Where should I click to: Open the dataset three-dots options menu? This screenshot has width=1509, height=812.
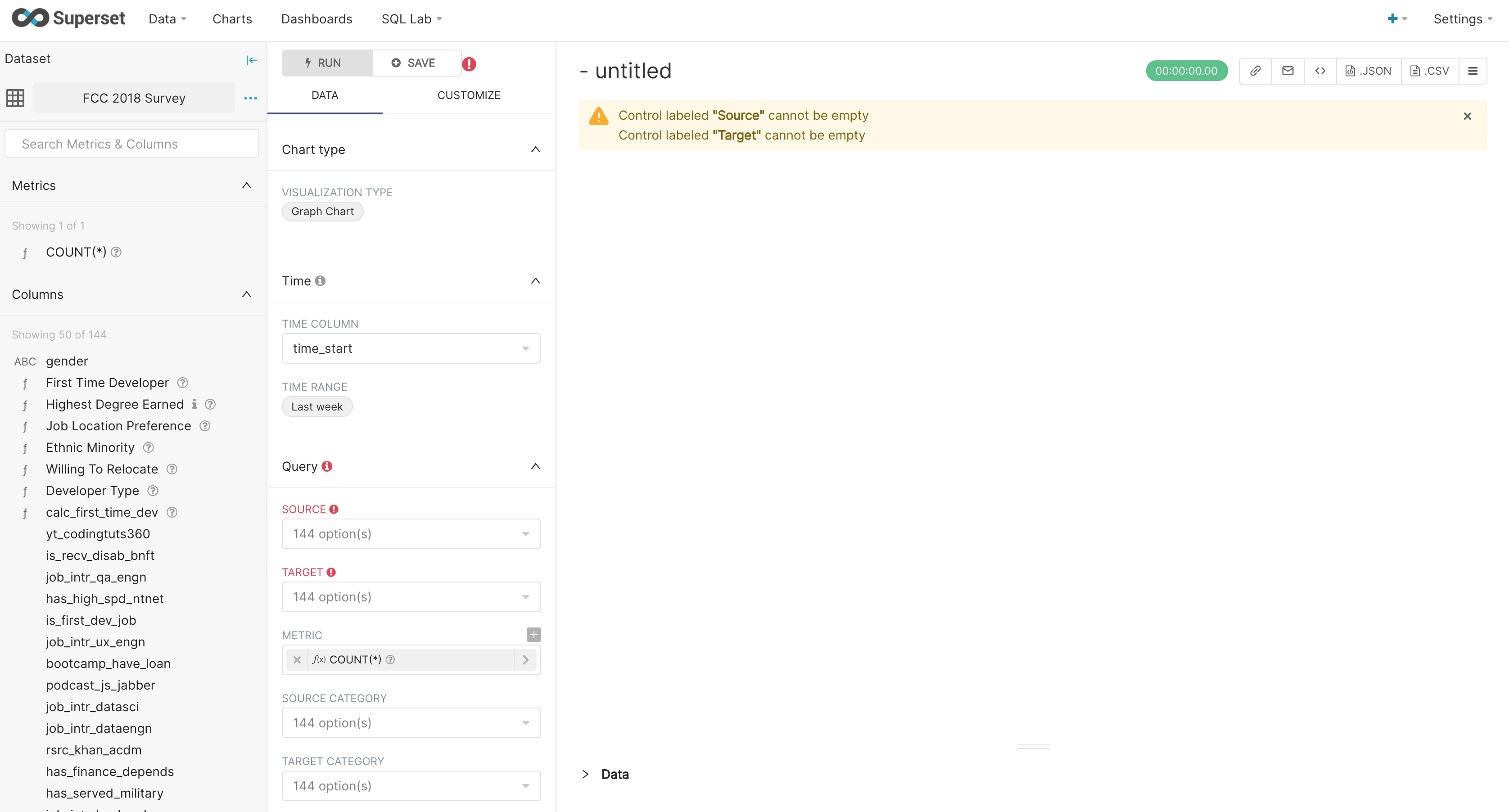(251, 98)
